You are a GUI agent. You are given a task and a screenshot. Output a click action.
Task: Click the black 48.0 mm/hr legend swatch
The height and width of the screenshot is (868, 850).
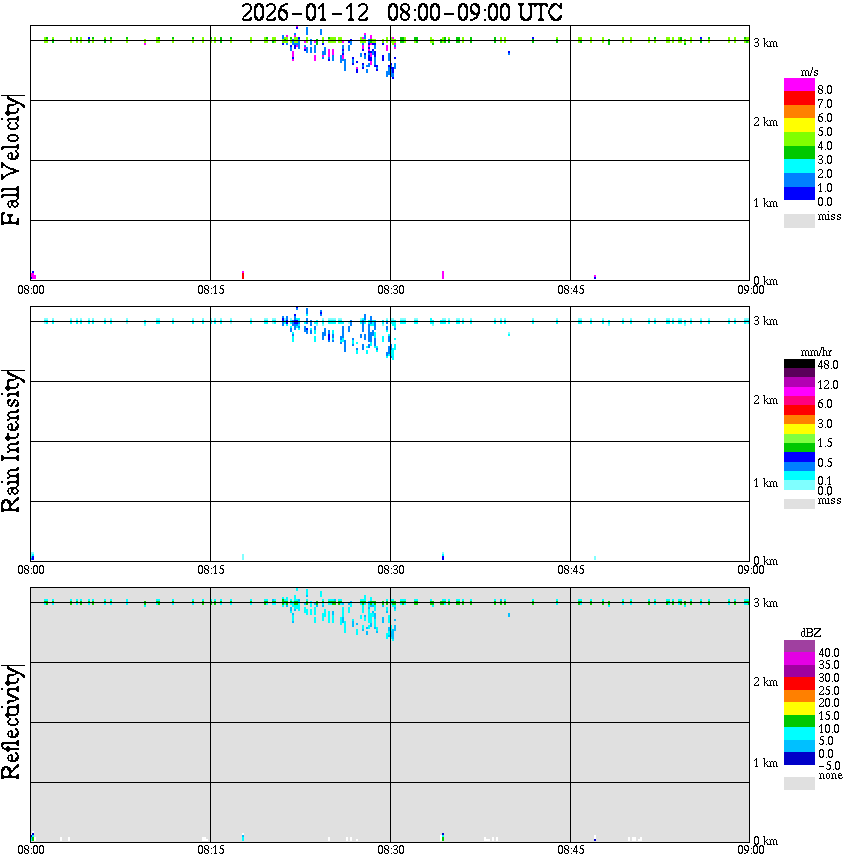799,364
